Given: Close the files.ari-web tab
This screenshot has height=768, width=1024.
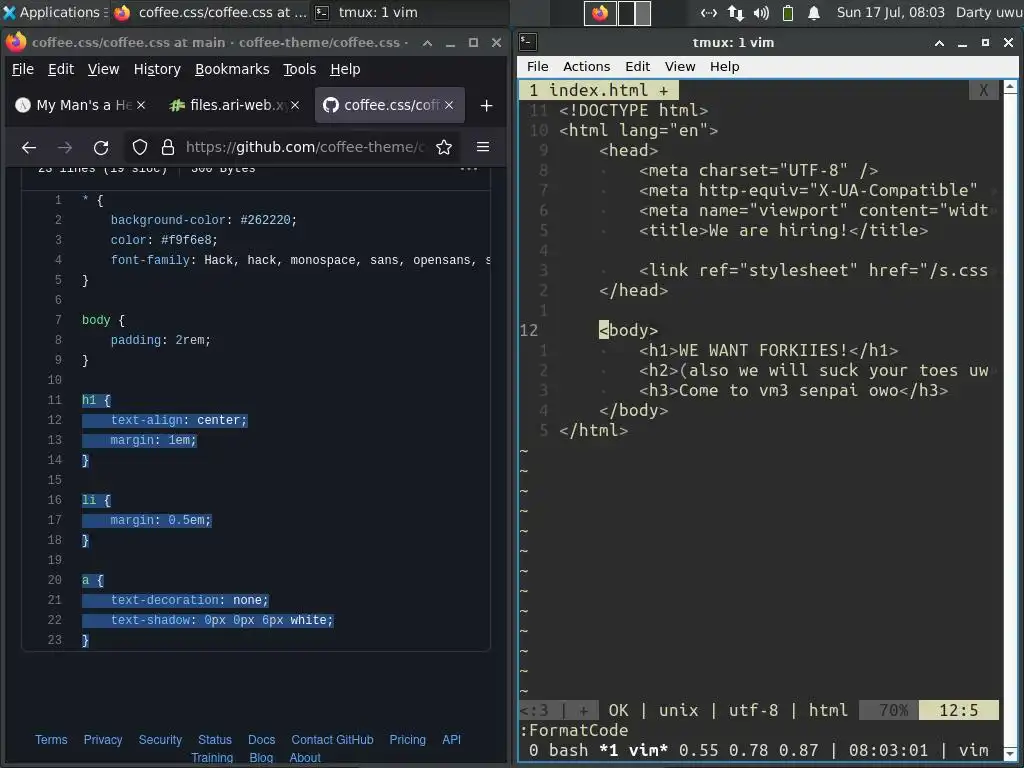Looking at the screenshot, I should pyautogui.click(x=295, y=105).
